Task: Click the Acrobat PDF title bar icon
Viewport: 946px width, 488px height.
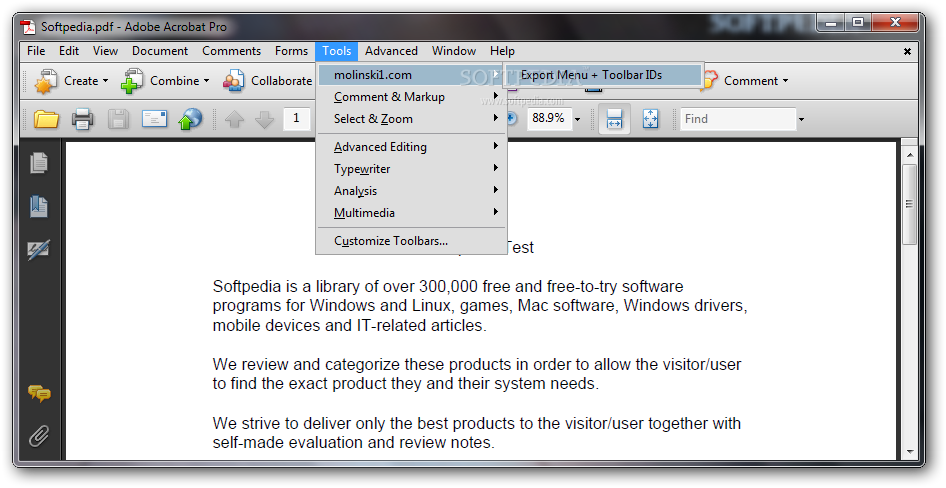Action: [28, 27]
